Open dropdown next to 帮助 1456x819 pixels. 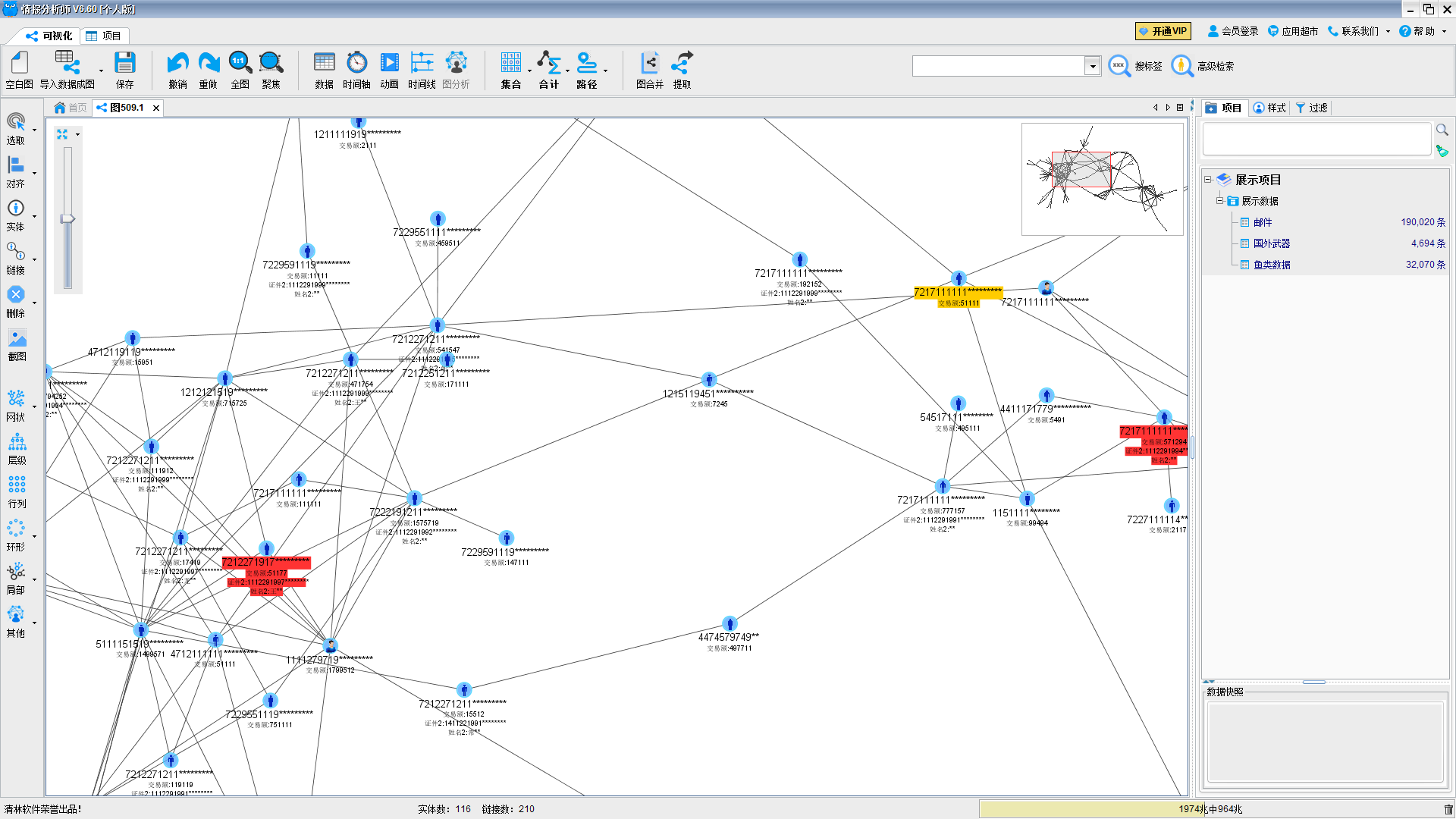(1444, 31)
